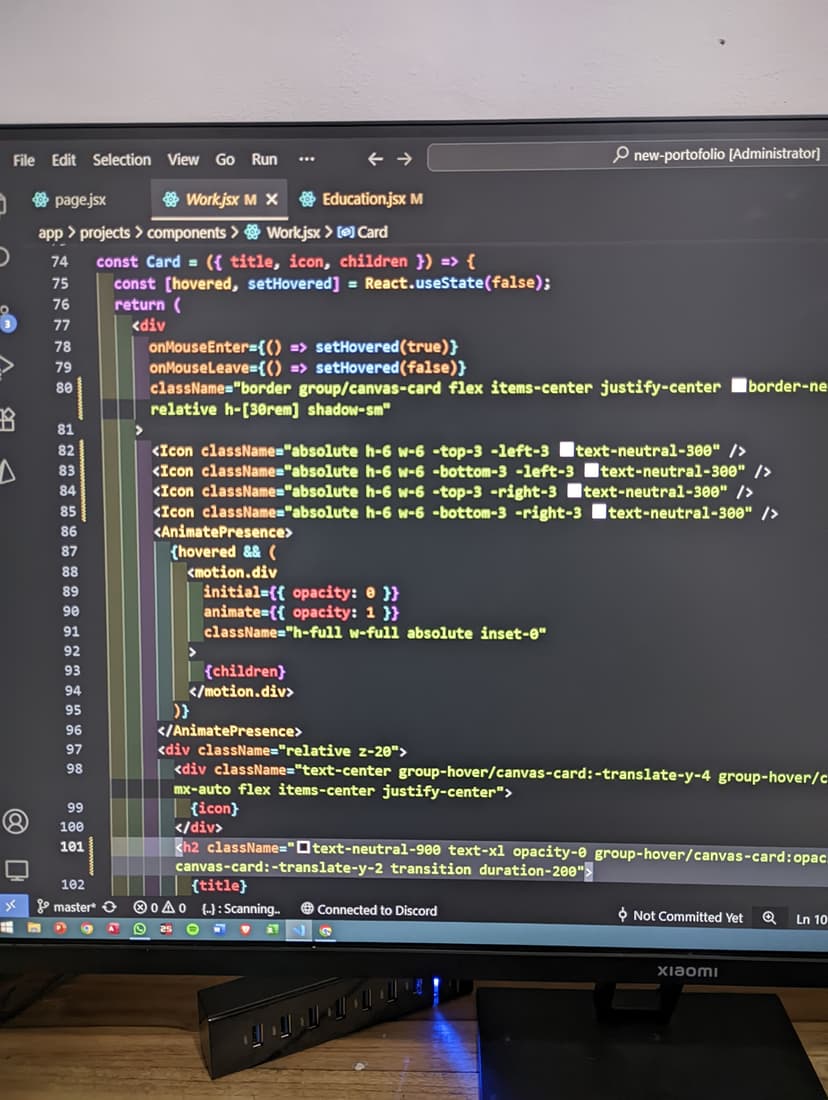Click the React icon on page.jsx tab
The width and height of the screenshot is (828, 1100).
(x=41, y=200)
